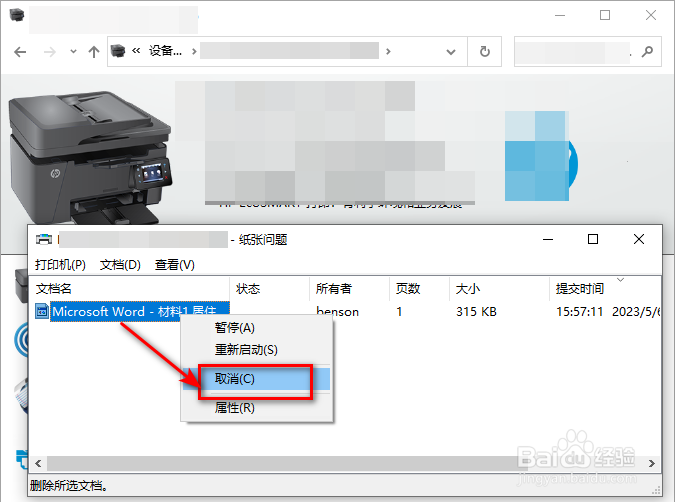Choose 属性(R) from context menu
Image resolution: width=675 pixels, height=502 pixels.
(256, 407)
